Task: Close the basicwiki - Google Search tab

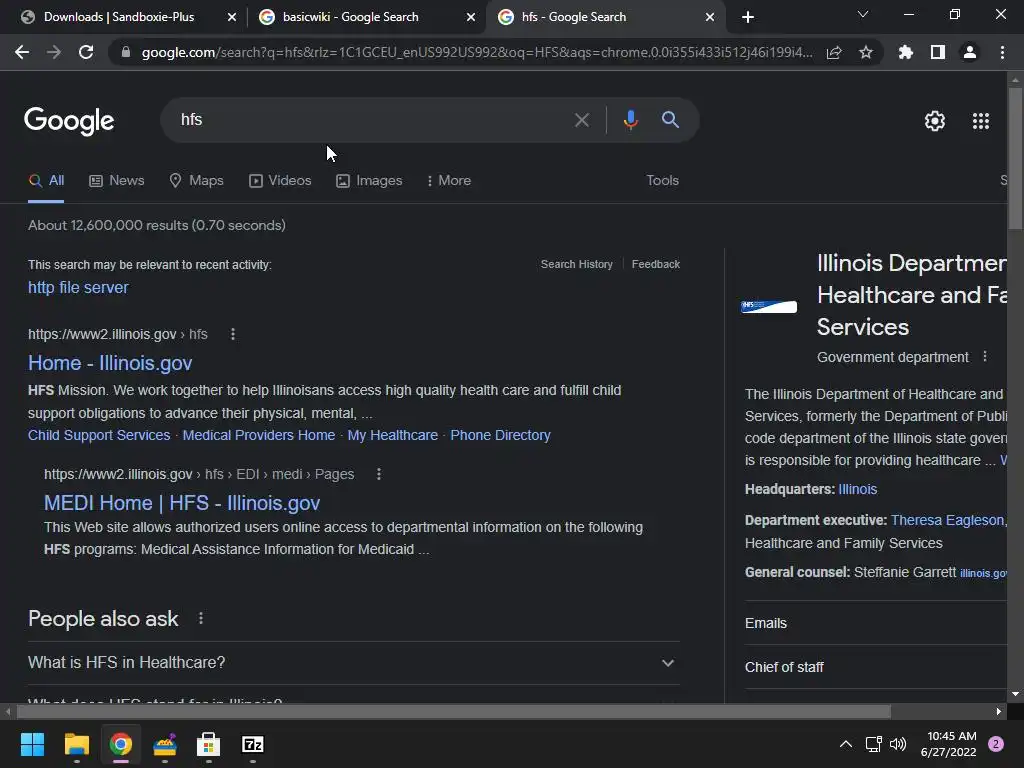Action: pos(471,17)
